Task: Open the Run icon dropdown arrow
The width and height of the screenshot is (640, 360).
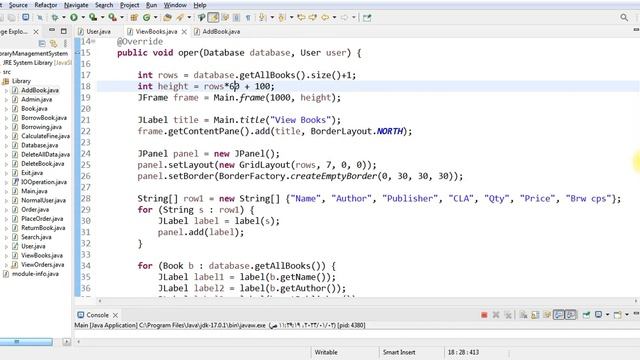Action: [x=83, y=18]
